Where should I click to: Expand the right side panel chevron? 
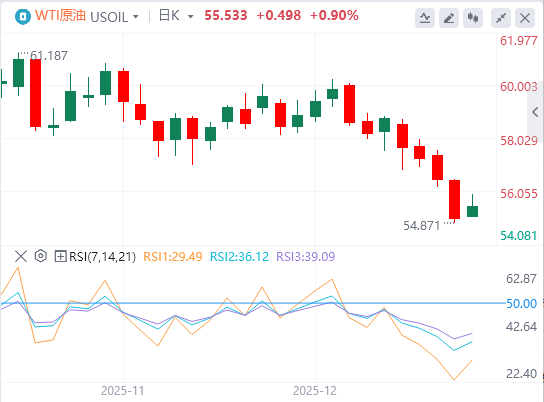(x=535, y=112)
